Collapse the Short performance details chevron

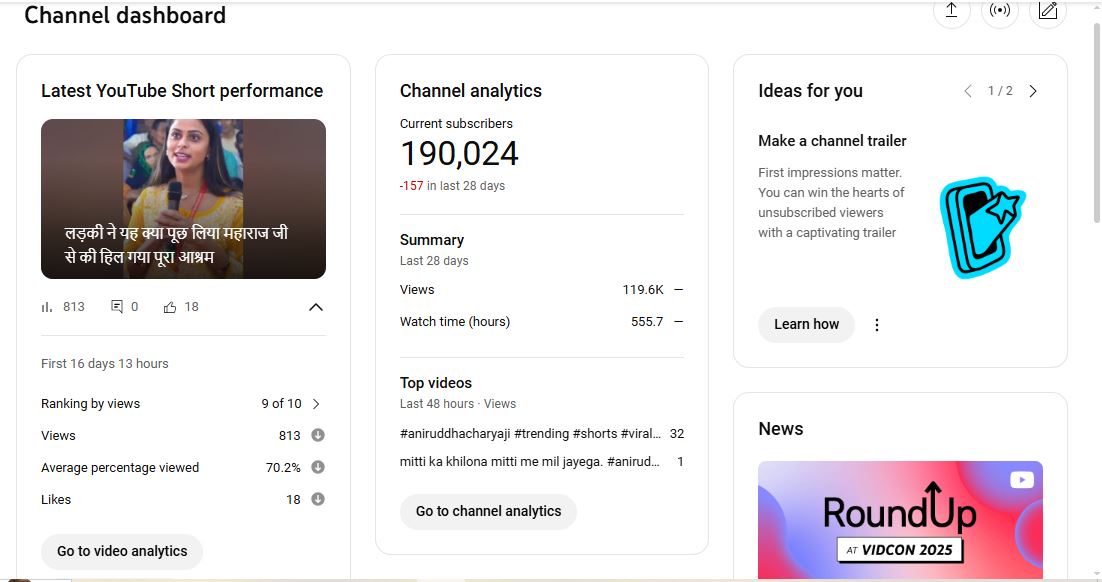[x=316, y=307]
